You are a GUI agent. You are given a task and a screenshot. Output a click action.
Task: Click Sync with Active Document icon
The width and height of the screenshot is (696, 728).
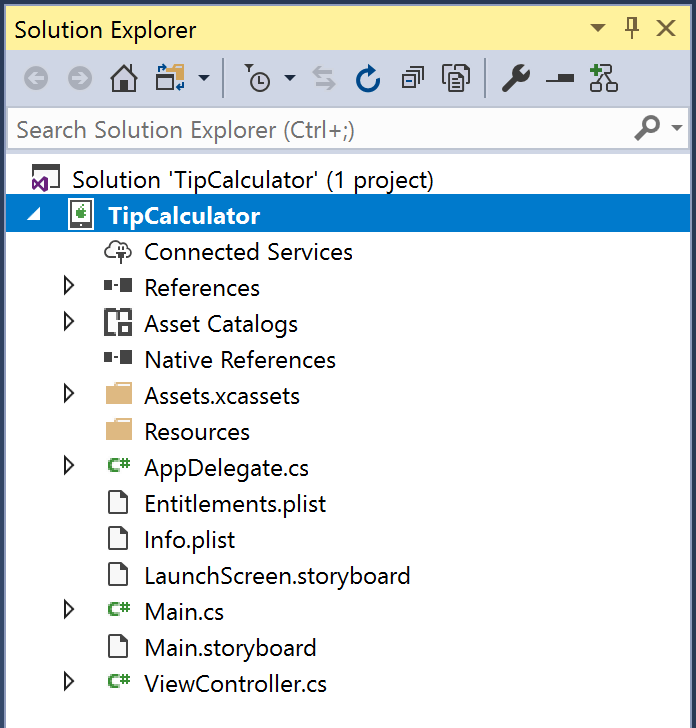click(324, 78)
